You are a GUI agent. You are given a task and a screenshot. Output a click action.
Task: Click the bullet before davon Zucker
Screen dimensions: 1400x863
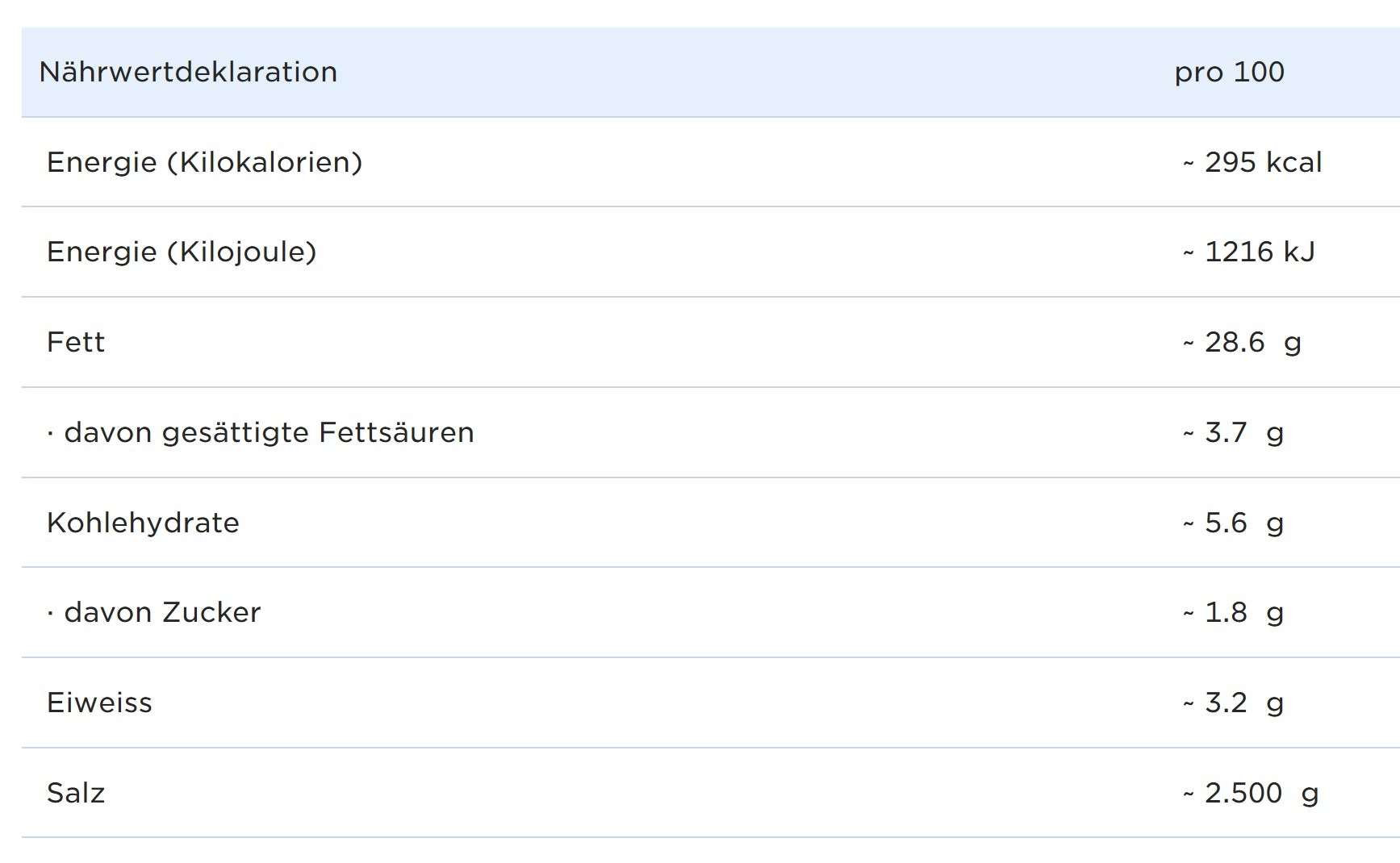point(51,614)
